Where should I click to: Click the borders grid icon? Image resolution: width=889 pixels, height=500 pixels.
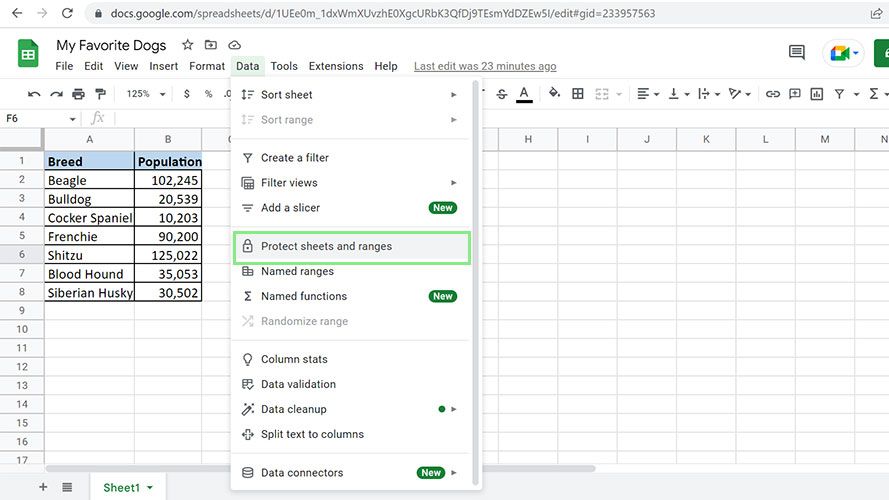click(578, 94)
